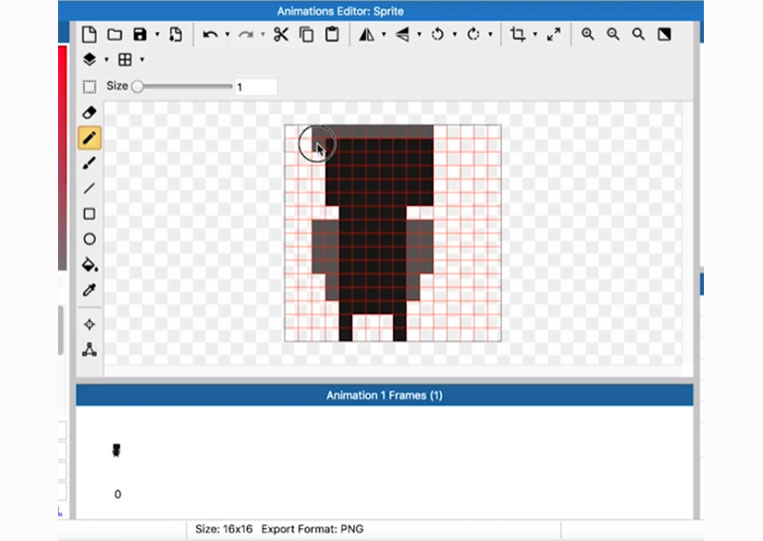Select the origin point crosshair tool

89,325
